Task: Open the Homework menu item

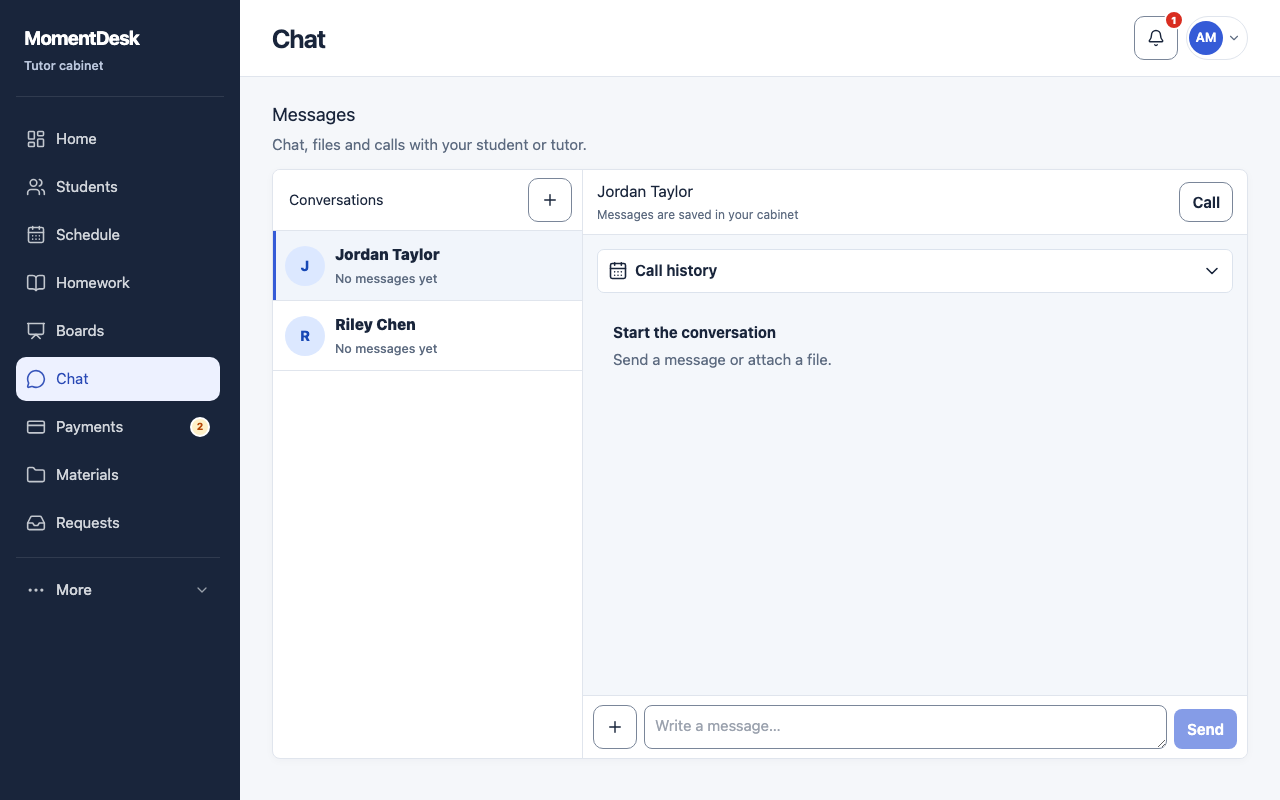Action: click(x=118, y=283)
